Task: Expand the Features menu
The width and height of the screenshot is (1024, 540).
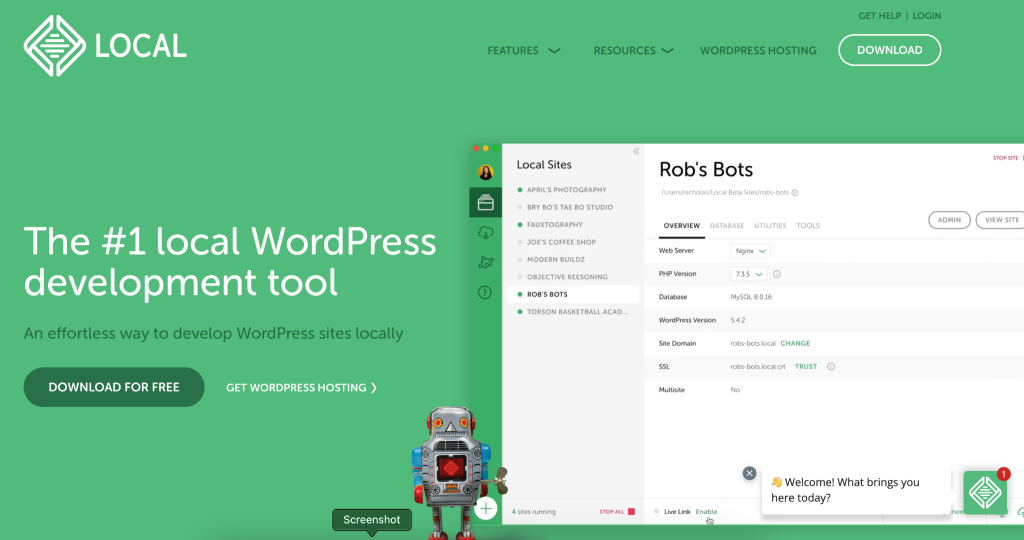Action: click(524, 50)
